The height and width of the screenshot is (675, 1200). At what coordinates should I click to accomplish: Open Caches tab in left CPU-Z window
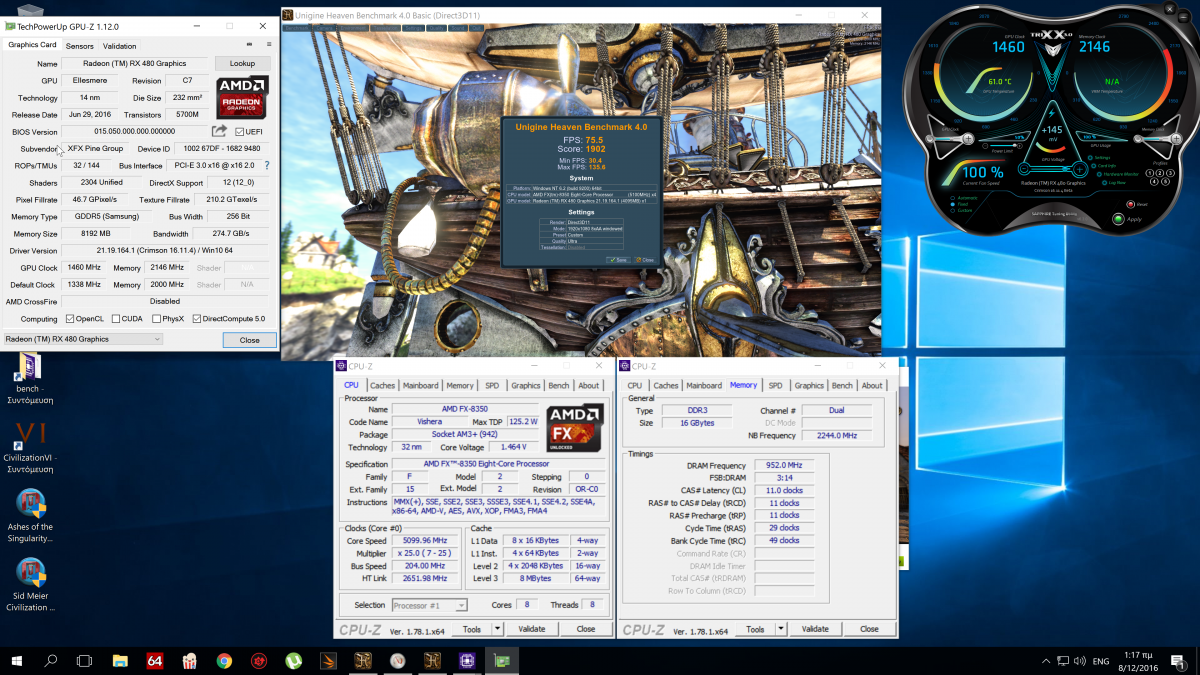coord(382,385)
